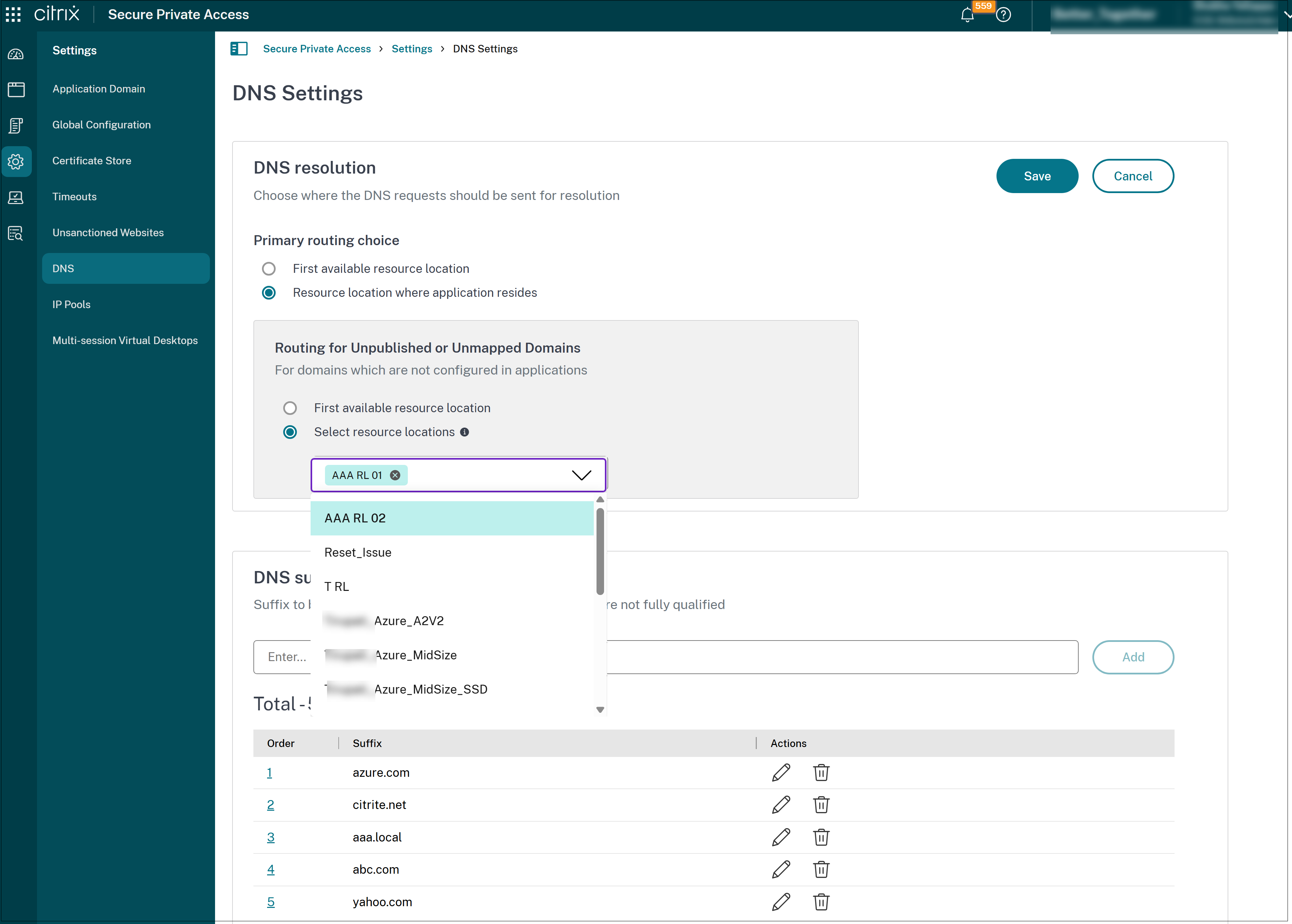Show info tooltip for Select resource locations
Image resolution: width=1292 pixels, height=924 pixels.
tap(464, 432)
